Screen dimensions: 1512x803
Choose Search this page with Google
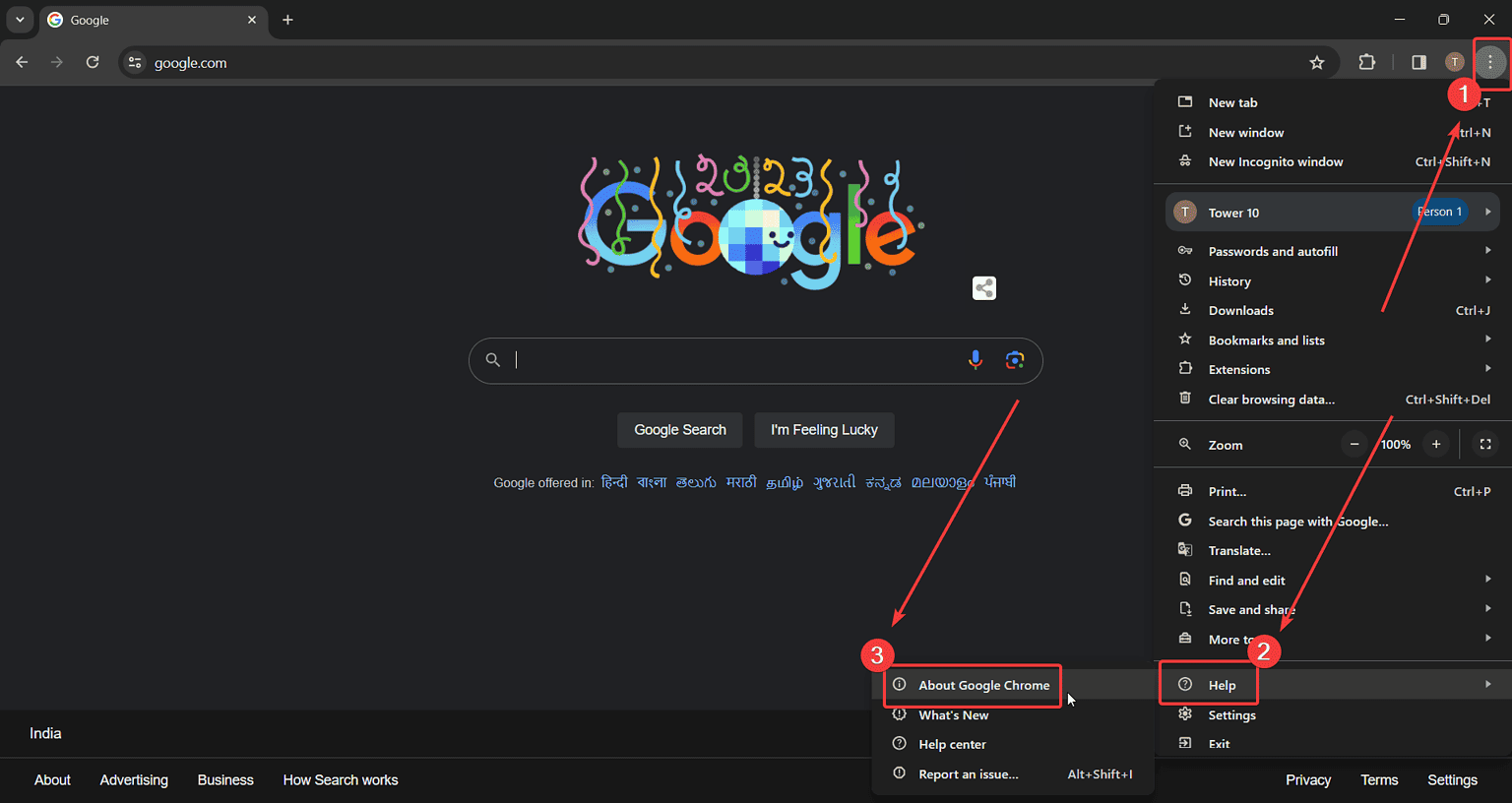tap(1333, 521)
